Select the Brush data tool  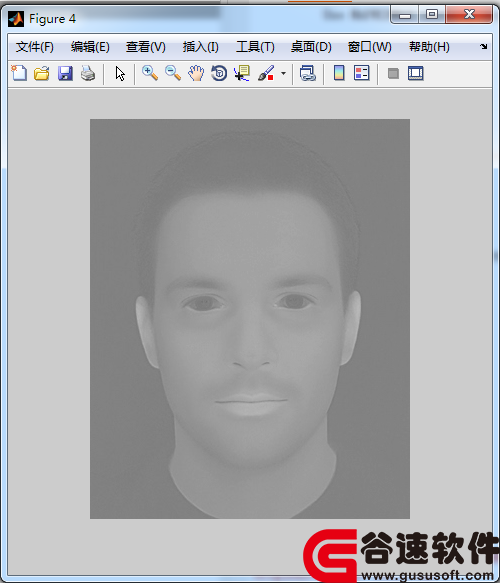coord(266,73)
